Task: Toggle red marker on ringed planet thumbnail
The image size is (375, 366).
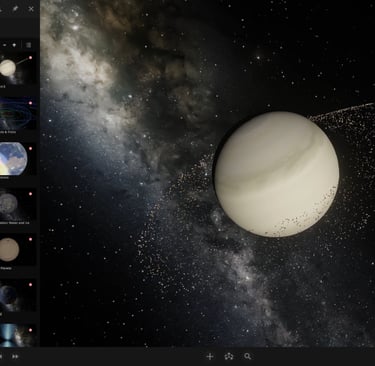Action: coord(30,58)
